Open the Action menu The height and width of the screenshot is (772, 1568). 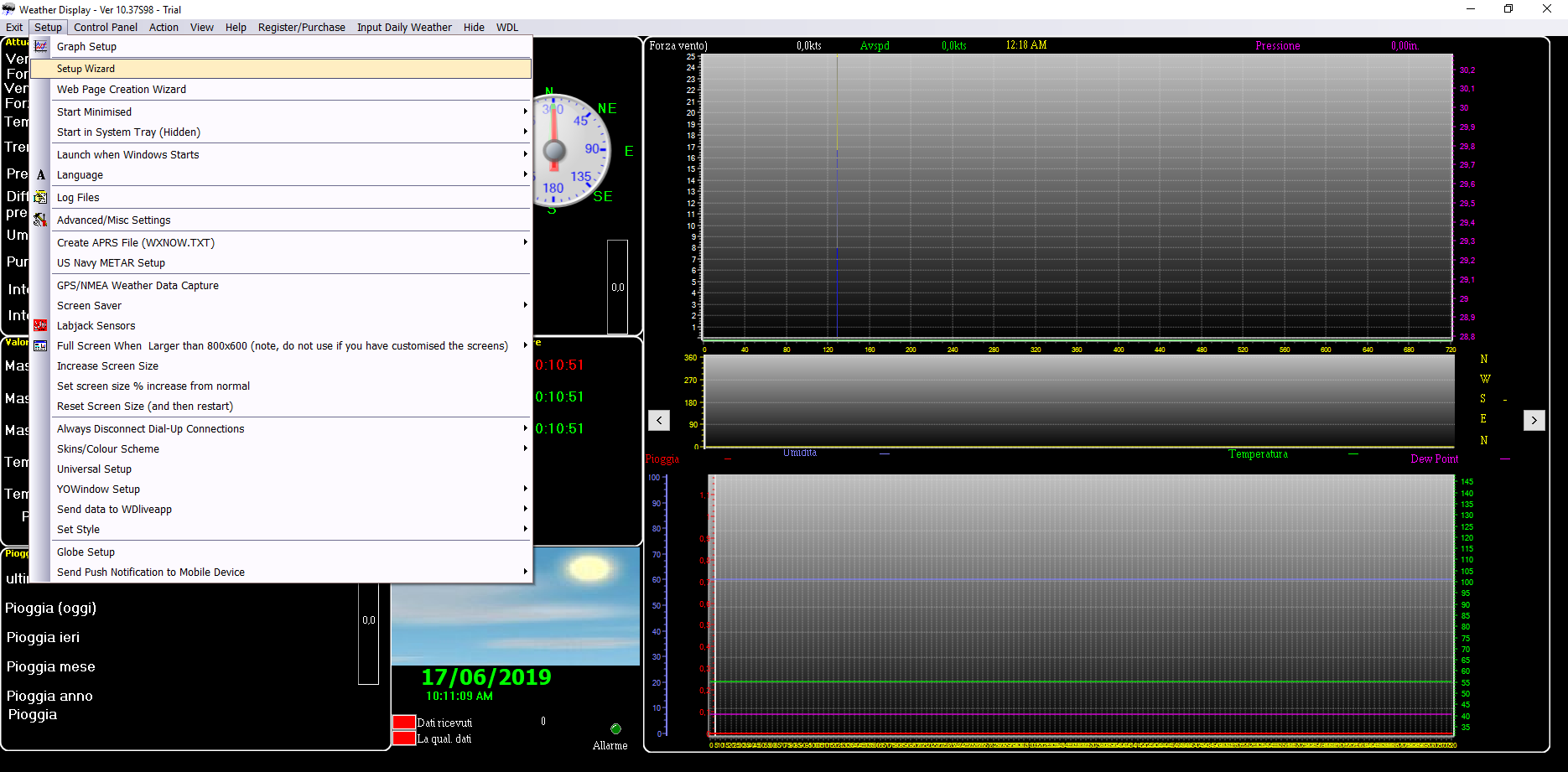[164, 27]
